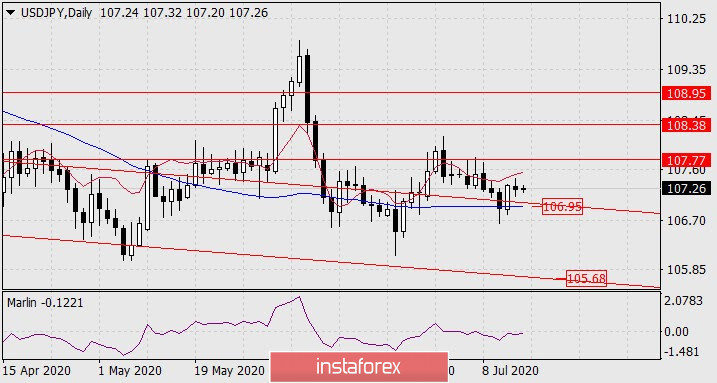Click the 105.85 price scale value

tap(687, 270)
